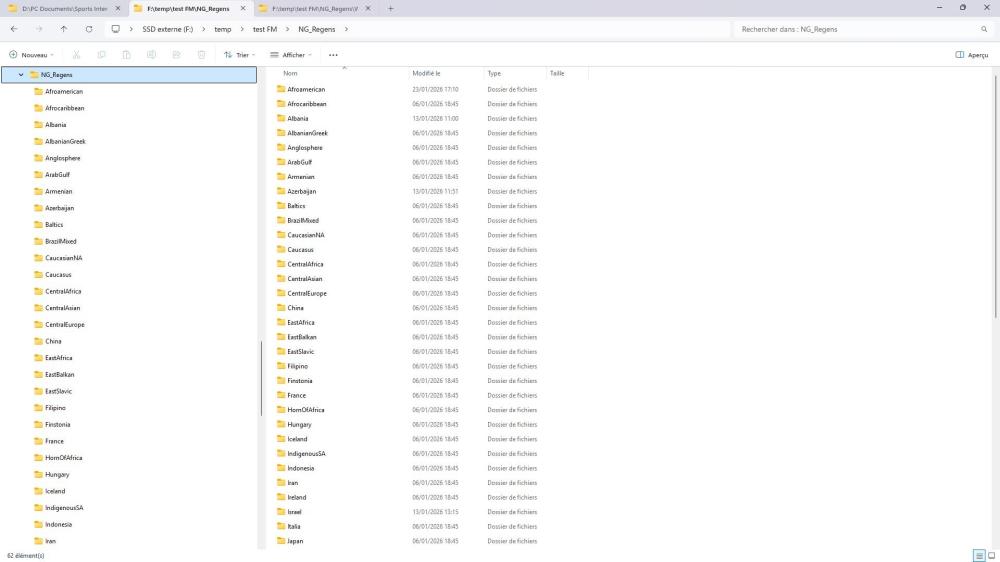The height and width of the screenshot is (562, 1000).
Task: Click the Cut scissors icon
Action: (x=76, y=55)
